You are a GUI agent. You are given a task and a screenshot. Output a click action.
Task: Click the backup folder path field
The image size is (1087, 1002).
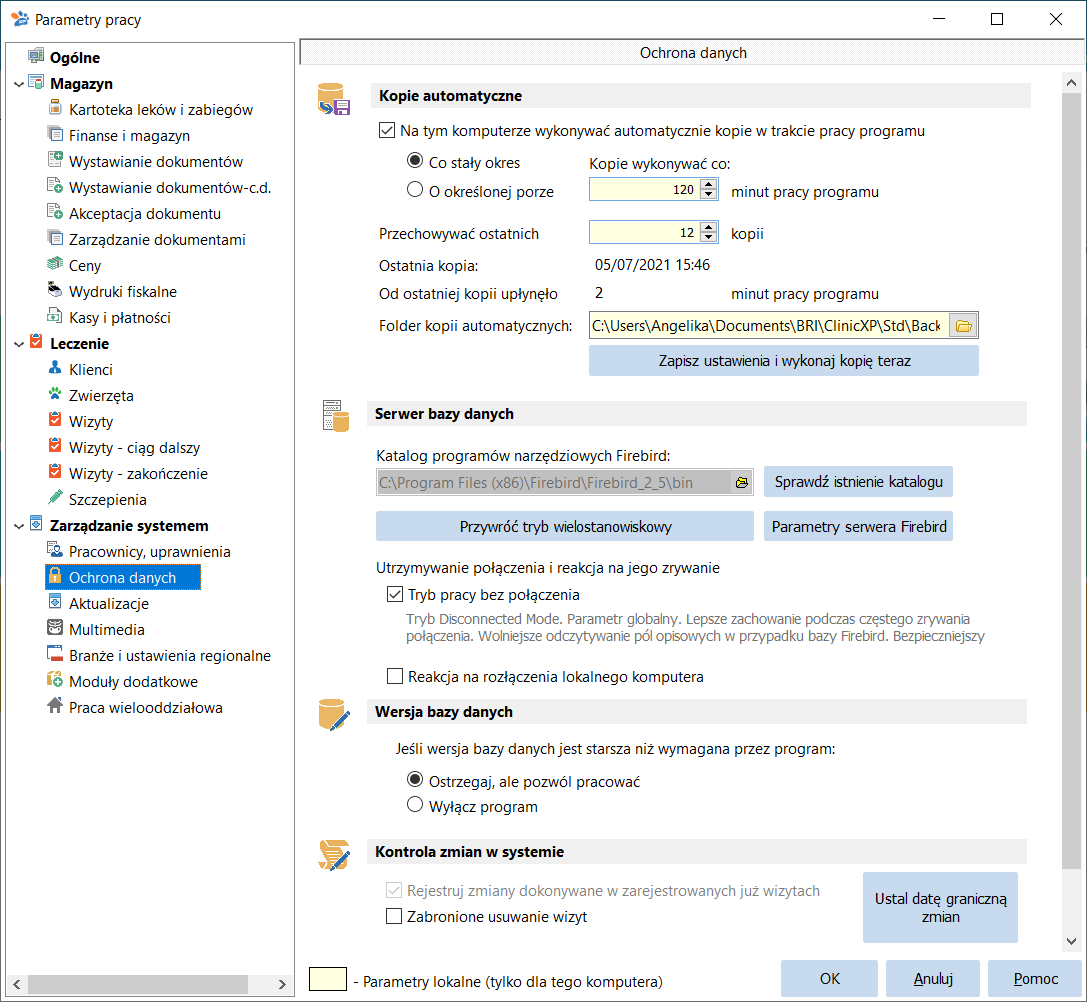[769, 326]
